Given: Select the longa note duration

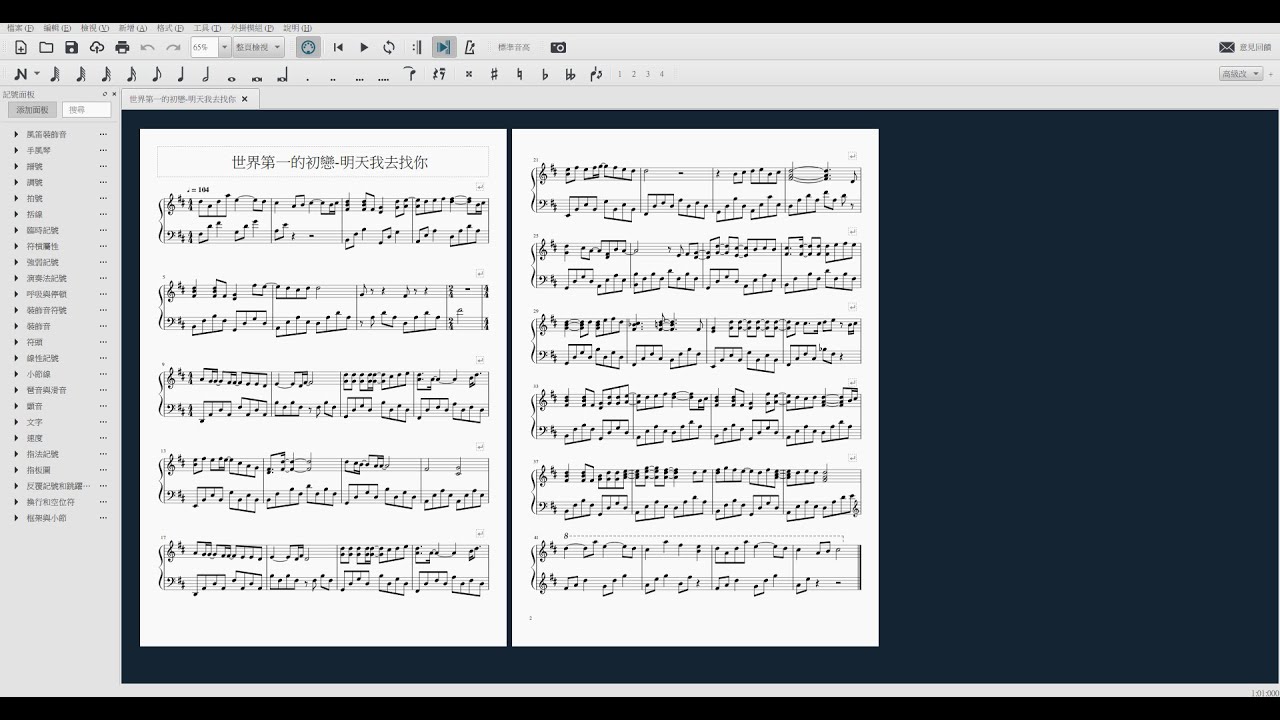Looking at the screenshot, I should [282, 75].
